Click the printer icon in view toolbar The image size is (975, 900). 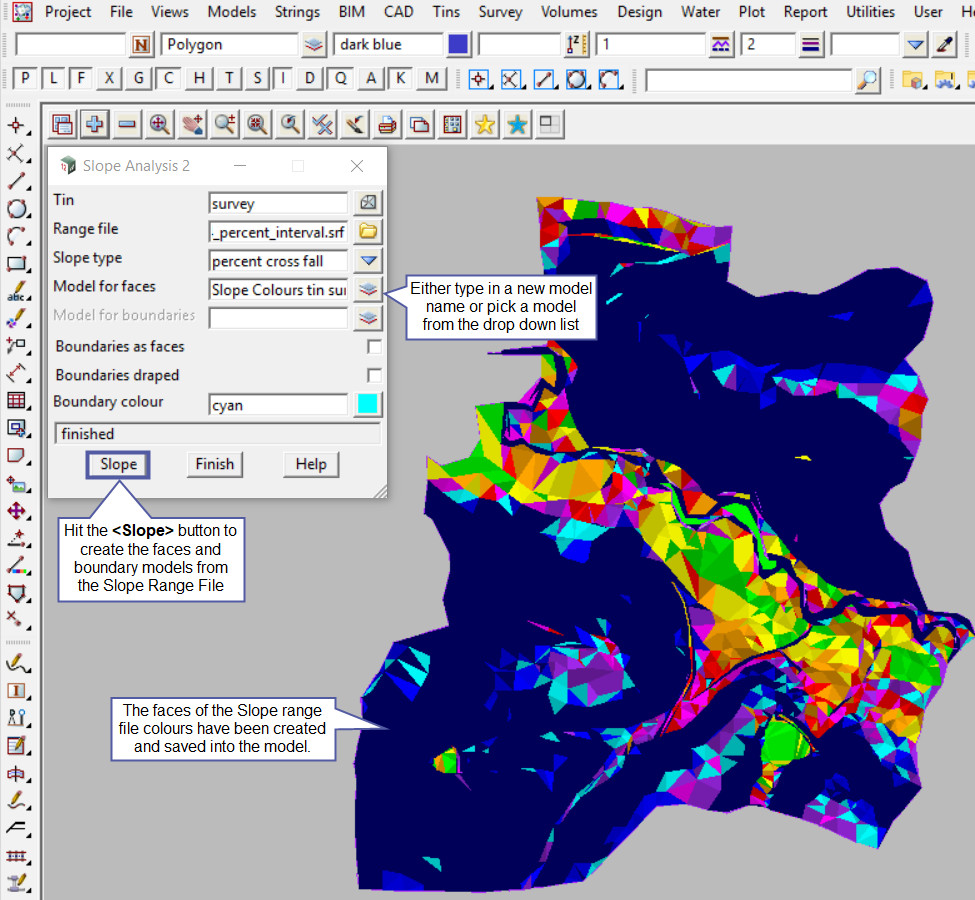click(x=388, y=124)
